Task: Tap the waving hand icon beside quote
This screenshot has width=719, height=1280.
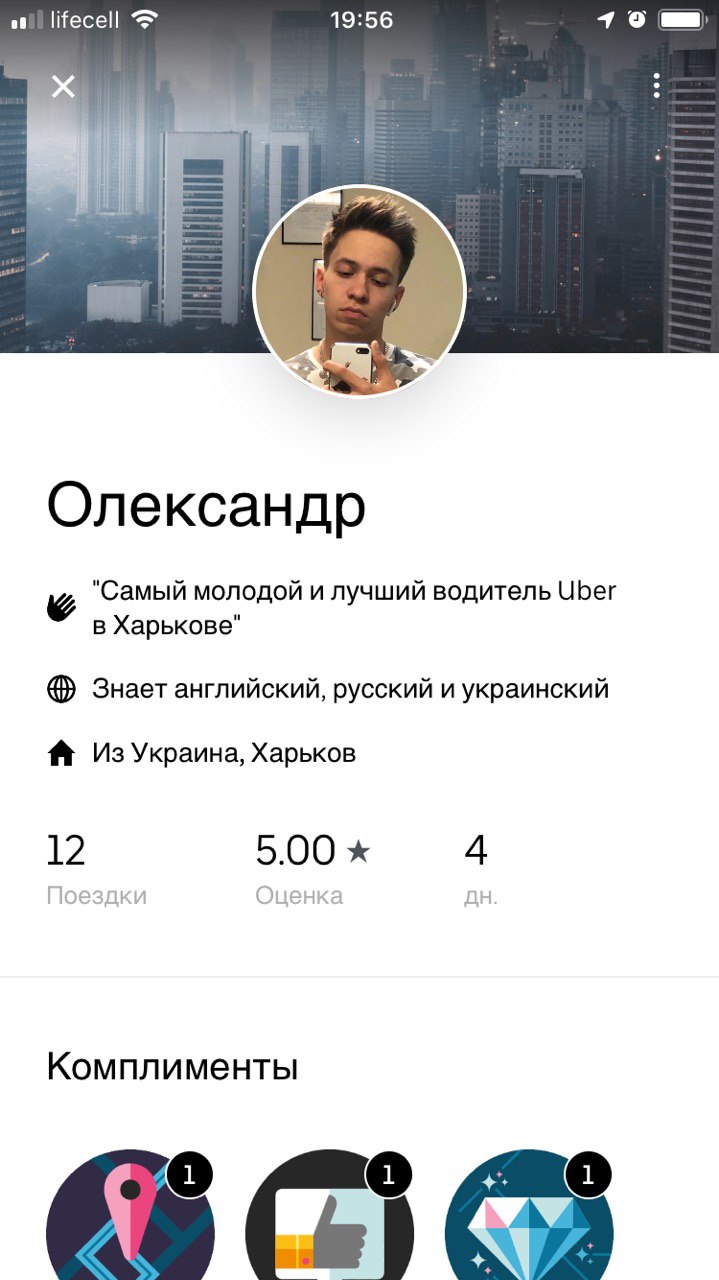Action: point(62,607)
